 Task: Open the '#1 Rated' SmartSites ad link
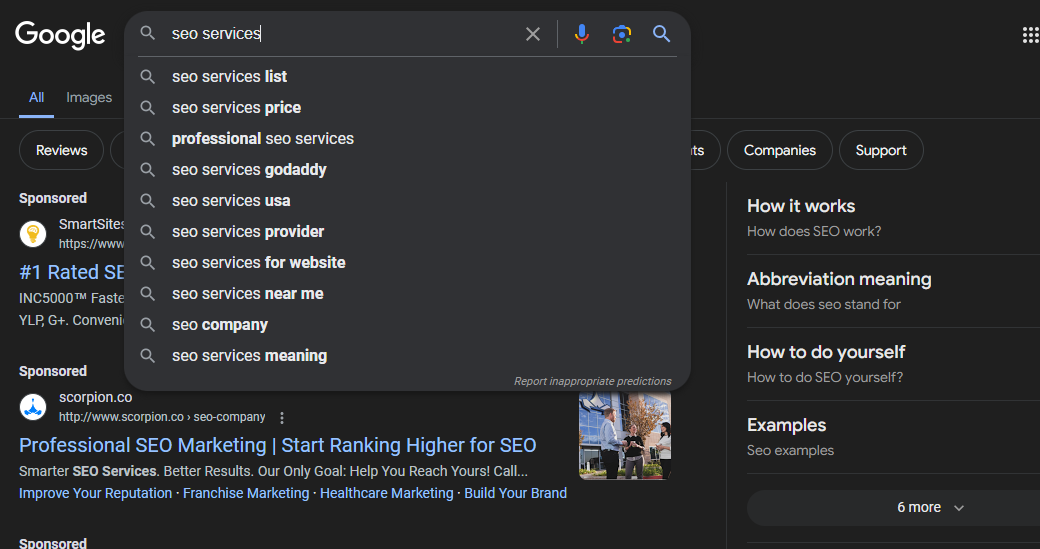[x=72, y=272]
